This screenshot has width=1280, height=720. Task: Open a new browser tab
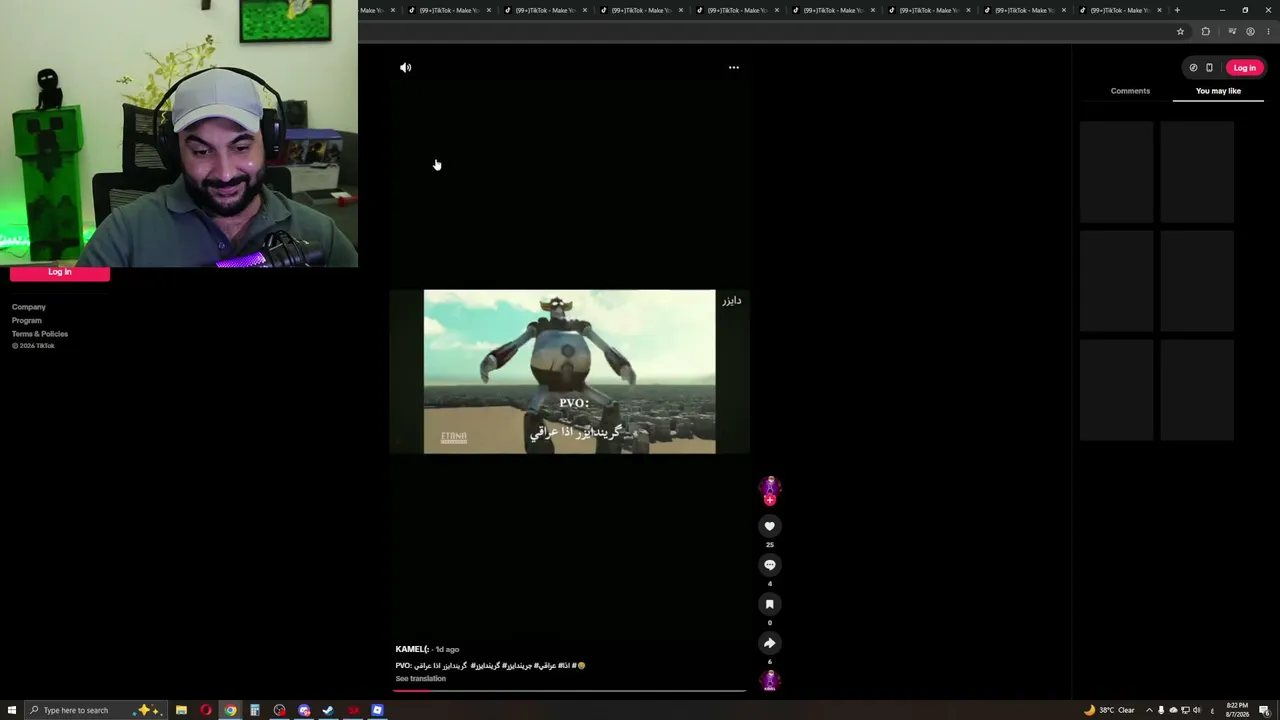(x=1177, y=10)
